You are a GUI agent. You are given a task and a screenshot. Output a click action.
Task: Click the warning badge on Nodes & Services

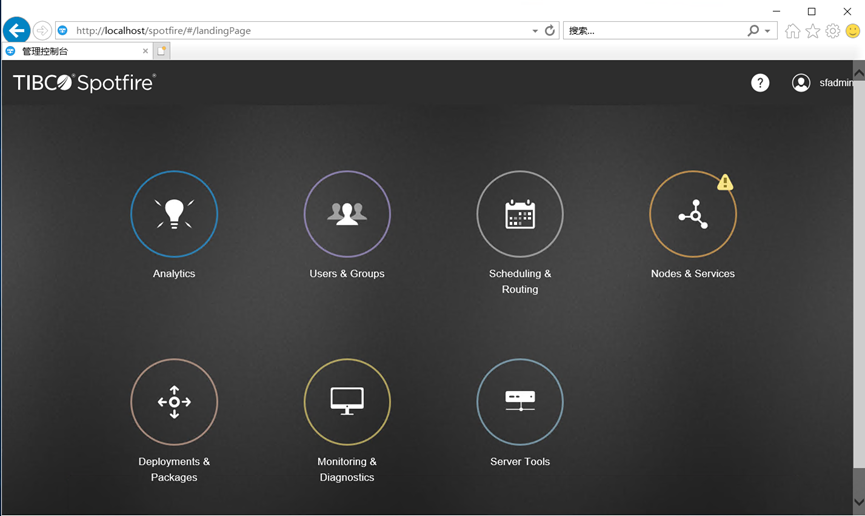click(x=725, y=182)
